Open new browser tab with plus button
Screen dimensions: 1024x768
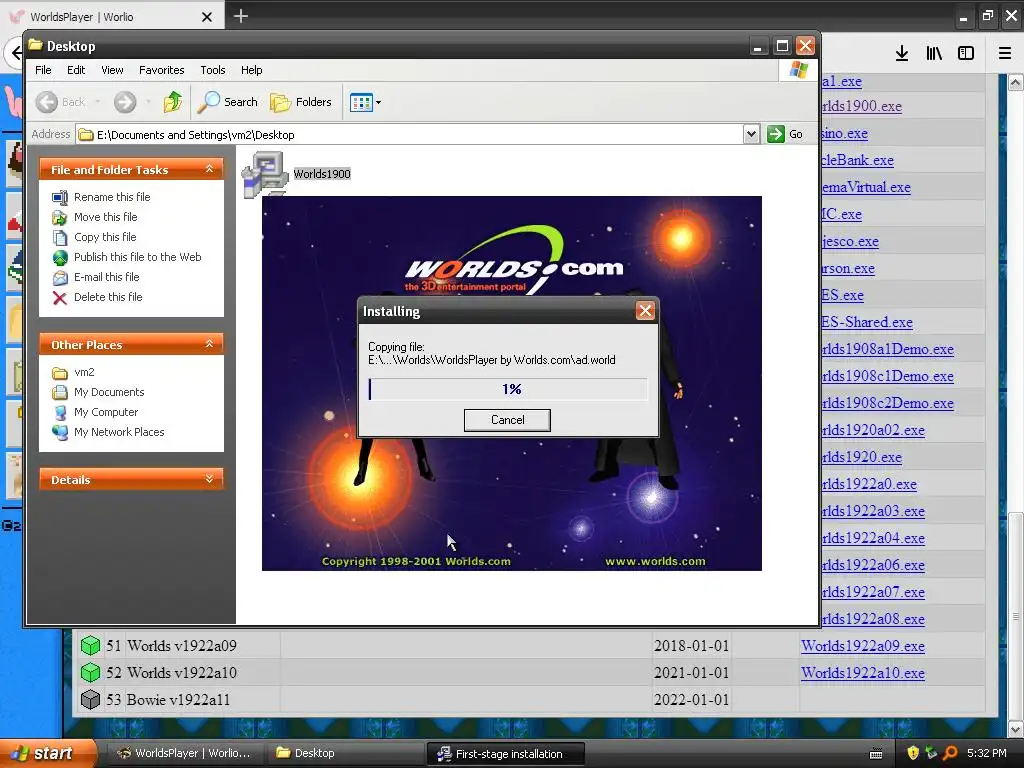tap(241, 16)
